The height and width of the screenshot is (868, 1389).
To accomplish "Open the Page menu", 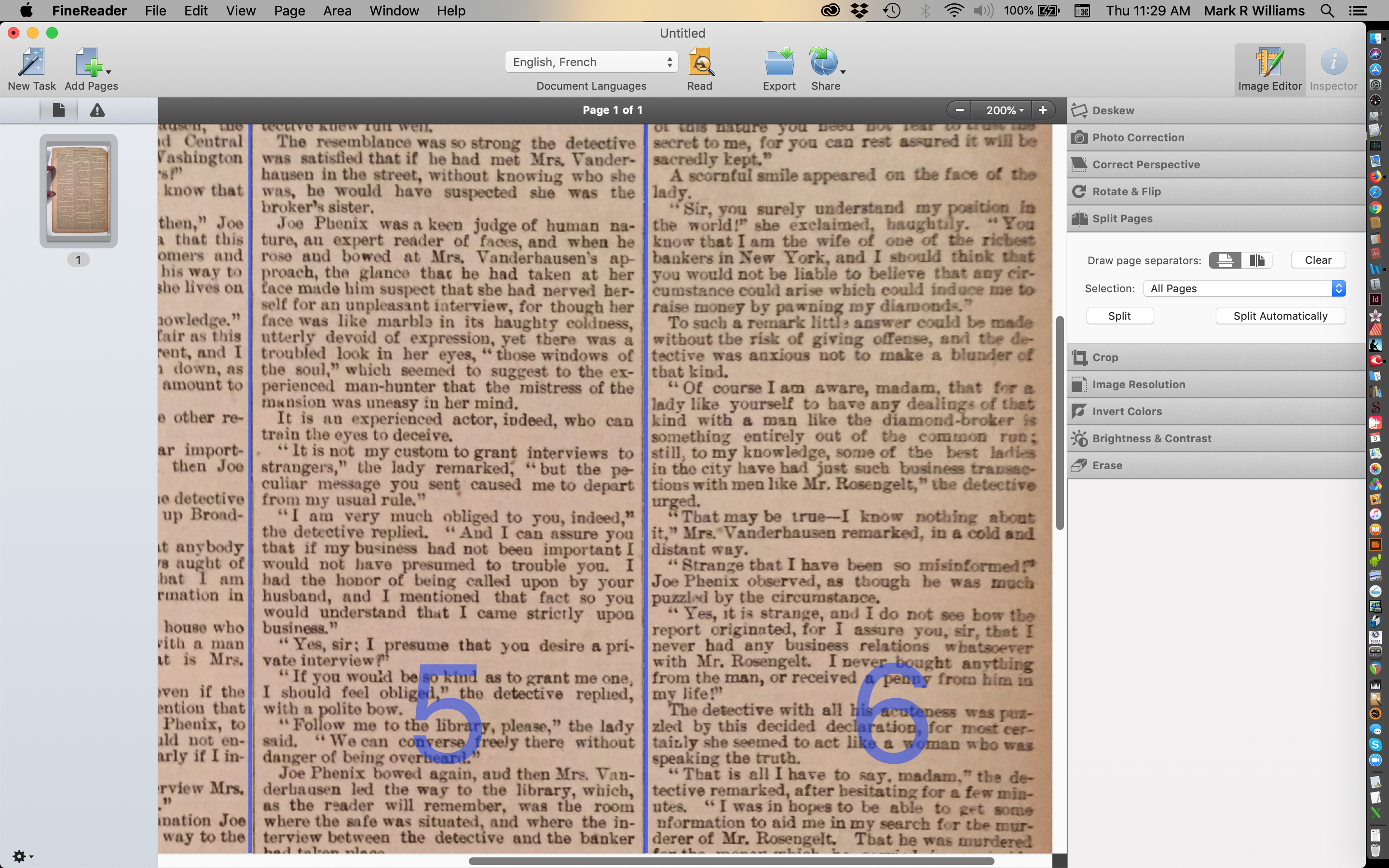I will click(289, 11).
